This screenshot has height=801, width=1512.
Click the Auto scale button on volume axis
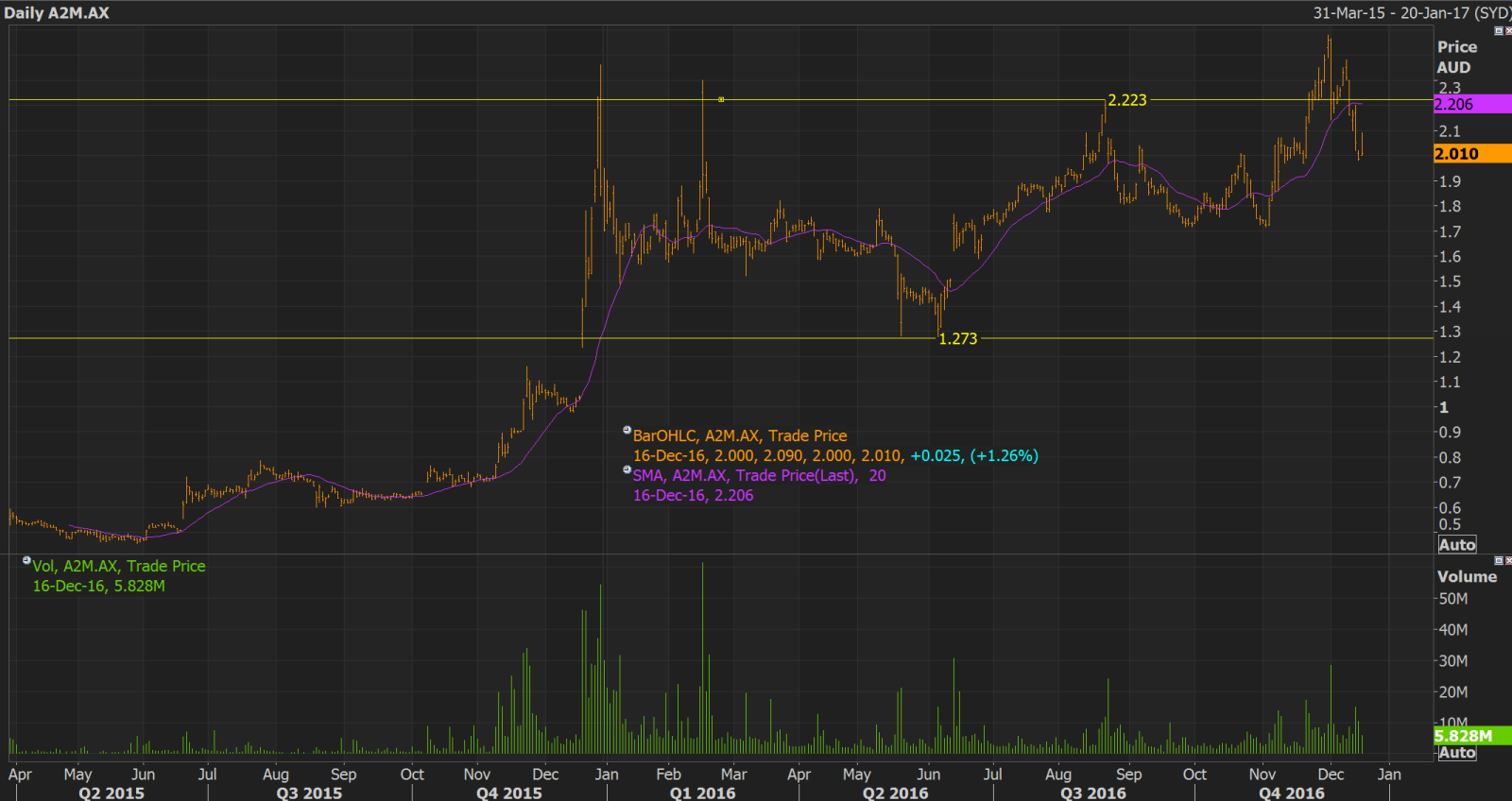coord(1456,753)
